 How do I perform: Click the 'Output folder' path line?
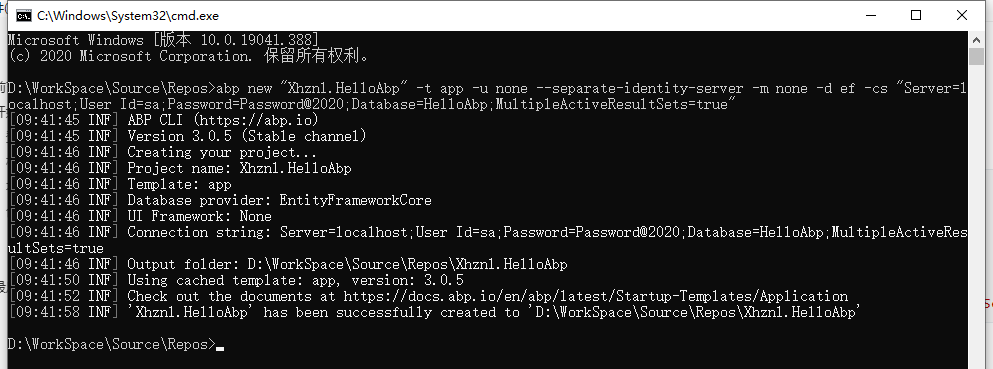[x=347, y=264]
